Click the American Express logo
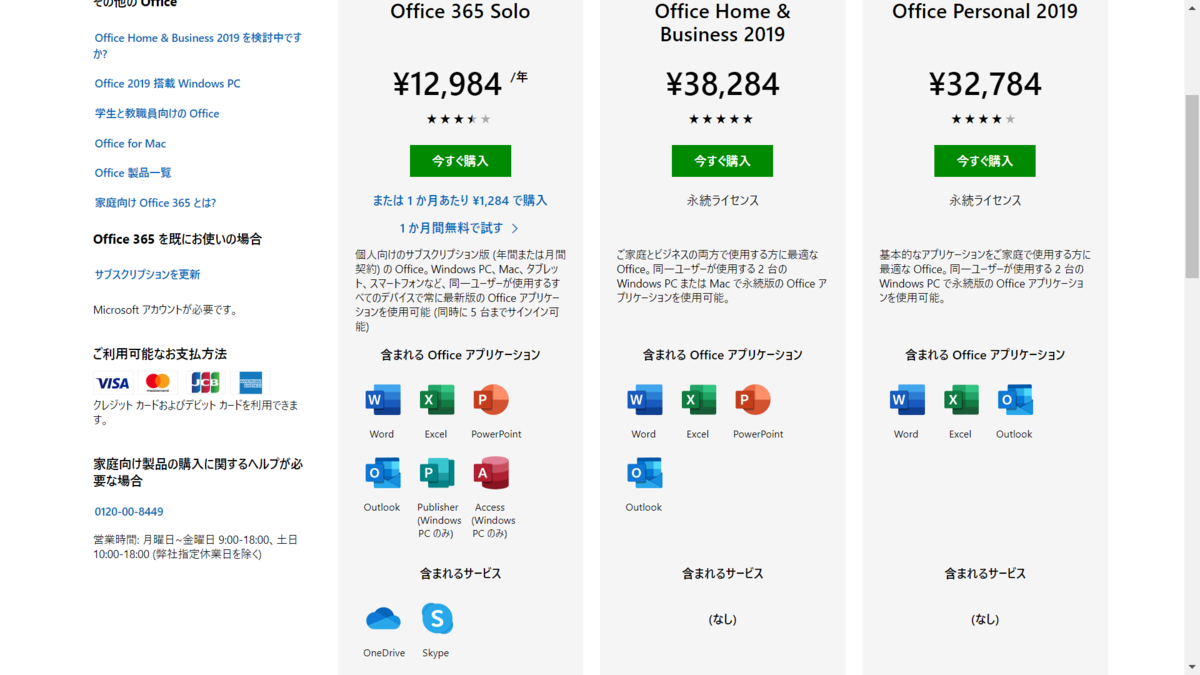The width and height of the screenshot is (1200, 675). pyautogui.click(x=250, y=383)
